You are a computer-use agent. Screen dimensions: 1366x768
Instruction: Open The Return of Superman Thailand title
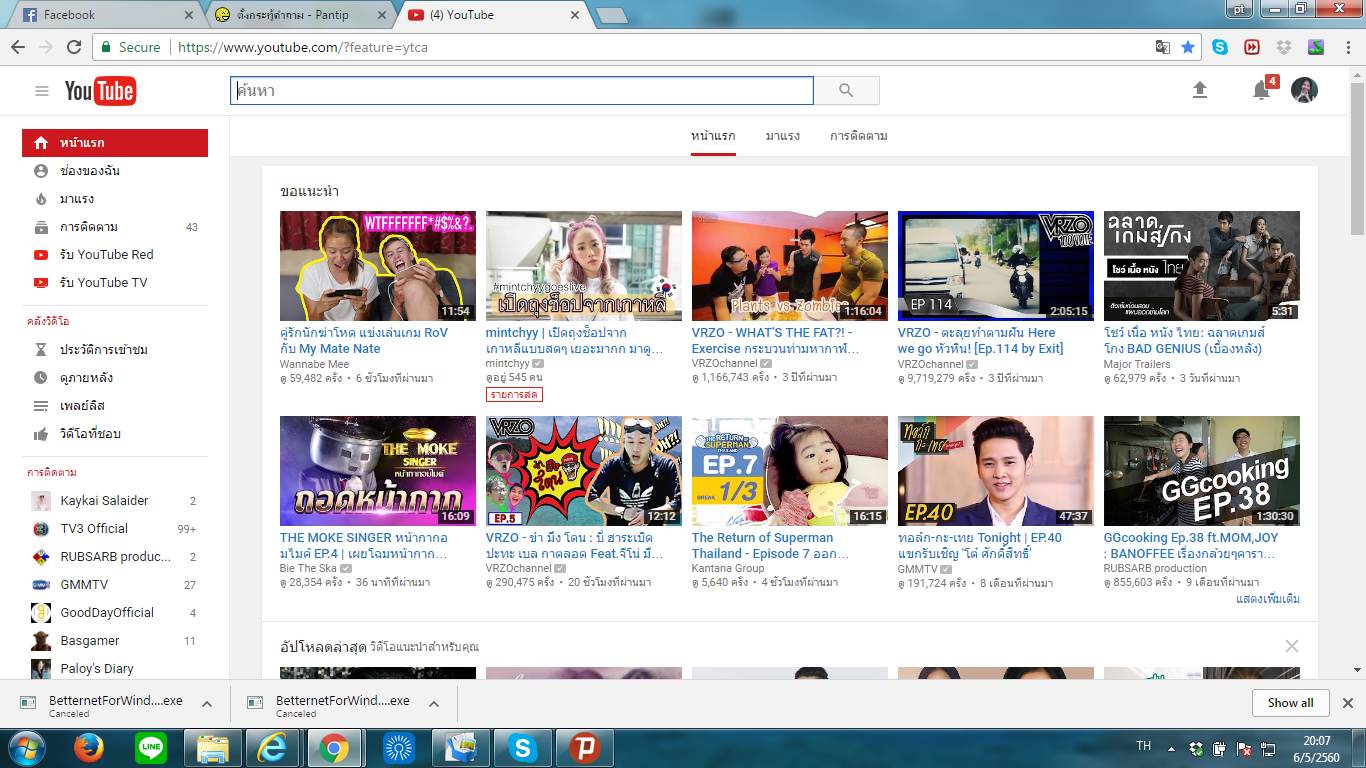[x=769, y=545]
